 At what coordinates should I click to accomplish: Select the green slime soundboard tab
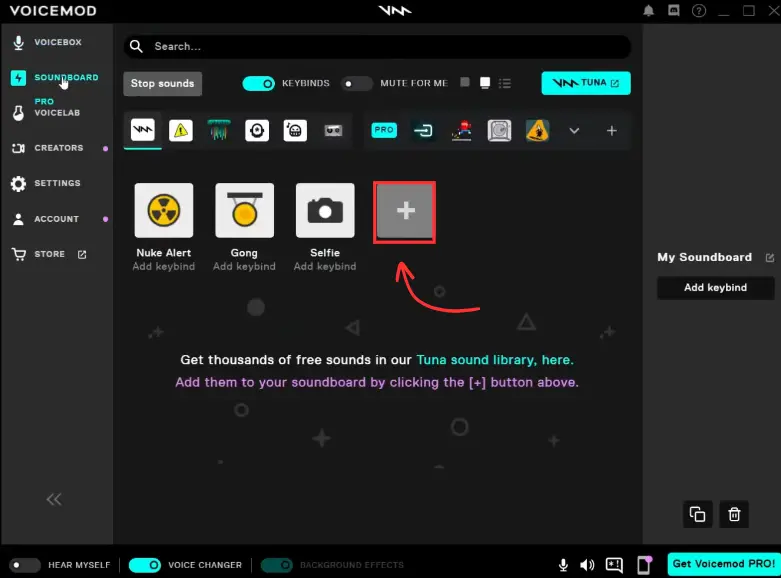pos(219,130)
